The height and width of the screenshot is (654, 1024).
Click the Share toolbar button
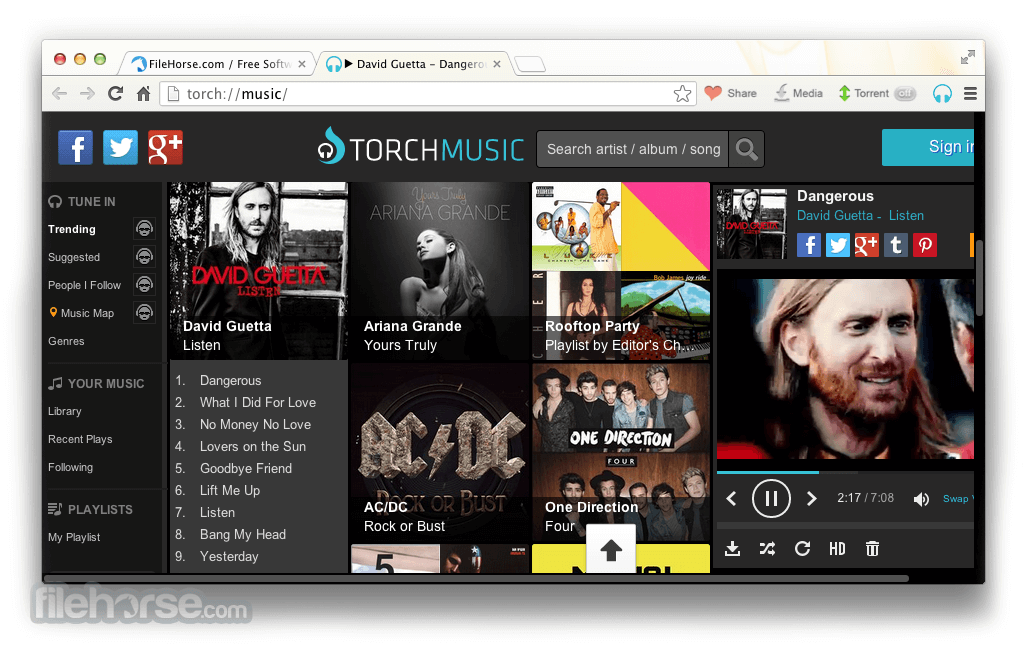click(731, 93)
